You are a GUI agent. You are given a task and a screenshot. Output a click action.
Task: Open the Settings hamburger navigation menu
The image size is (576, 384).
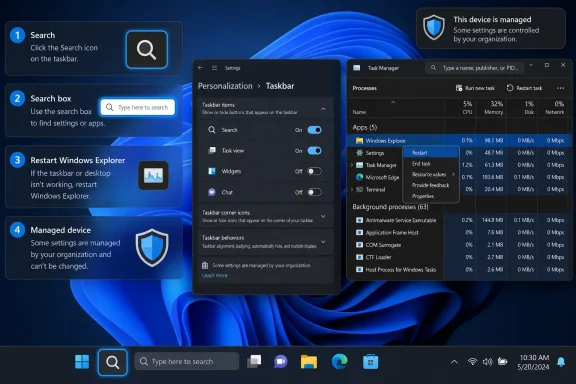click(214, 68)
